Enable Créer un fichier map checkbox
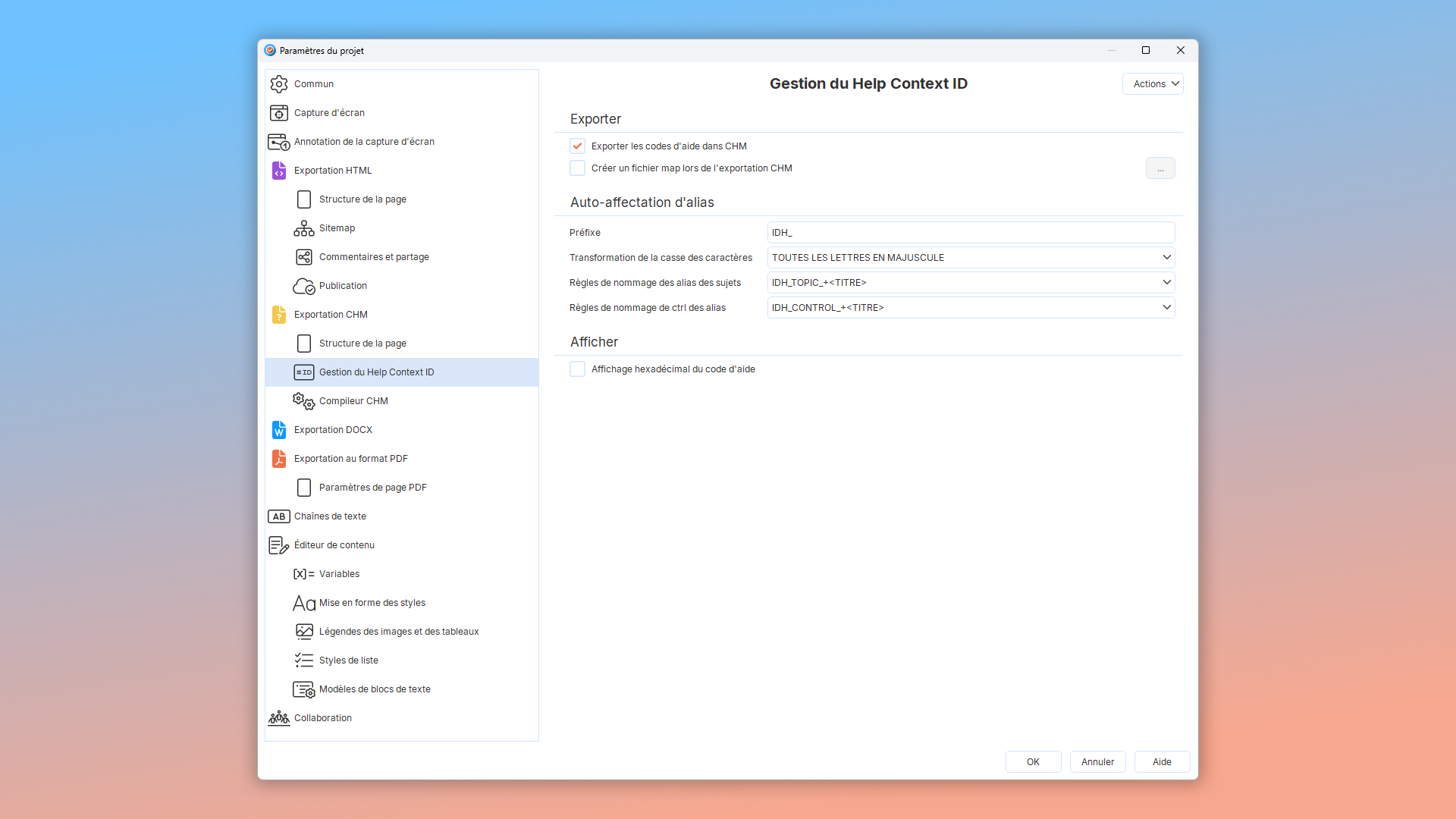This screenshot has height=819, width=1456. tap(577, 168)
